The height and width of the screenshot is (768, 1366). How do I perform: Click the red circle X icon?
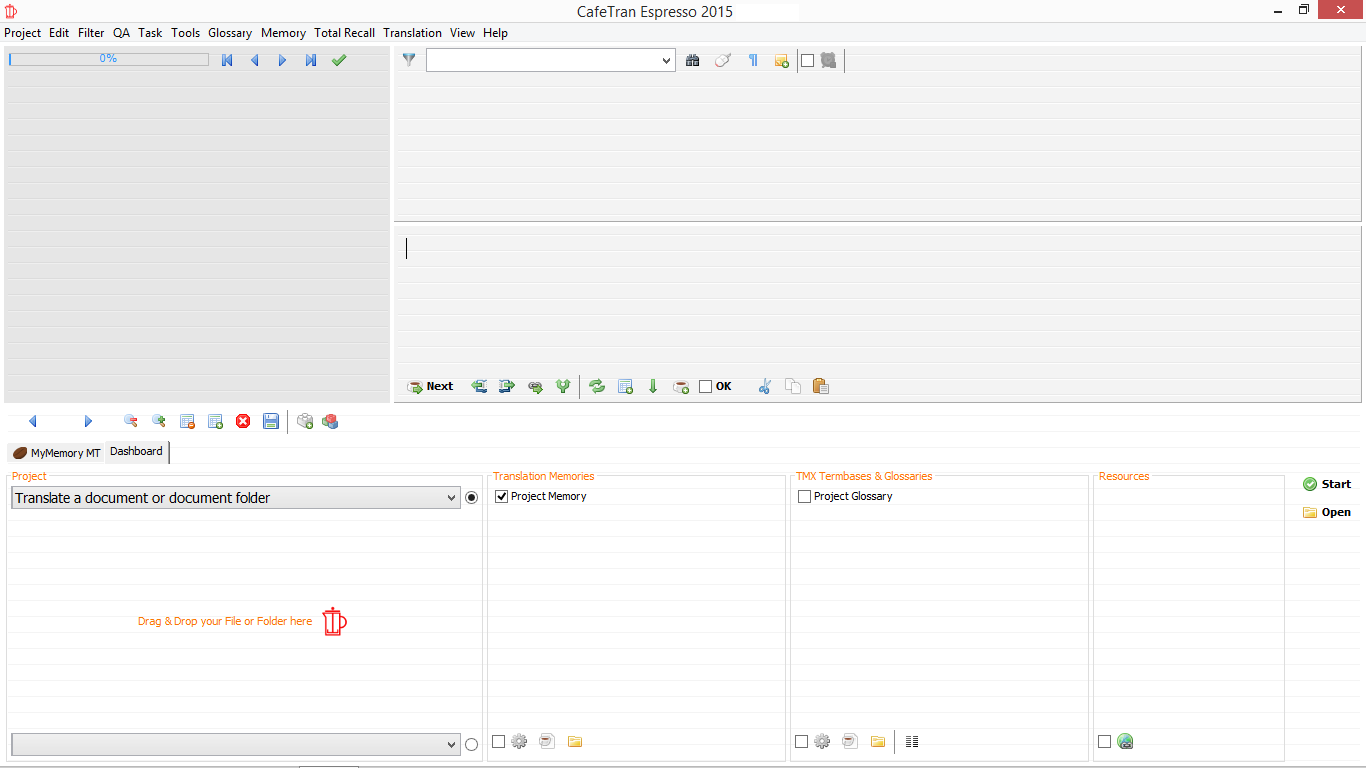pos(243,422)
